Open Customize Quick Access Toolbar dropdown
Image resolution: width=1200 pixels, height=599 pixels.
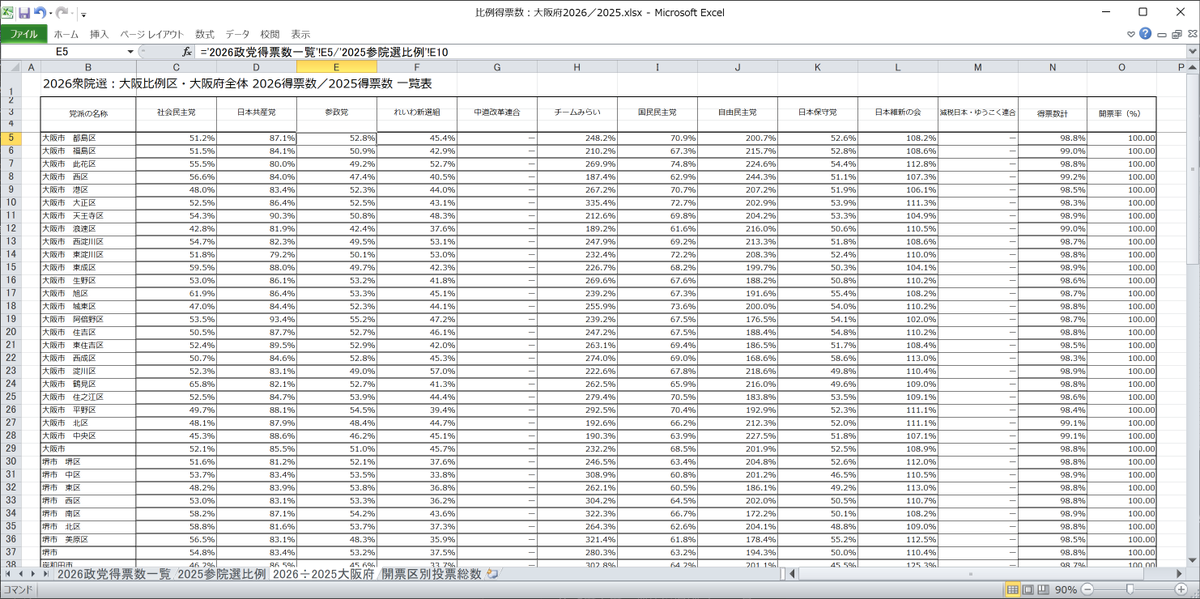tap(84, 13)
